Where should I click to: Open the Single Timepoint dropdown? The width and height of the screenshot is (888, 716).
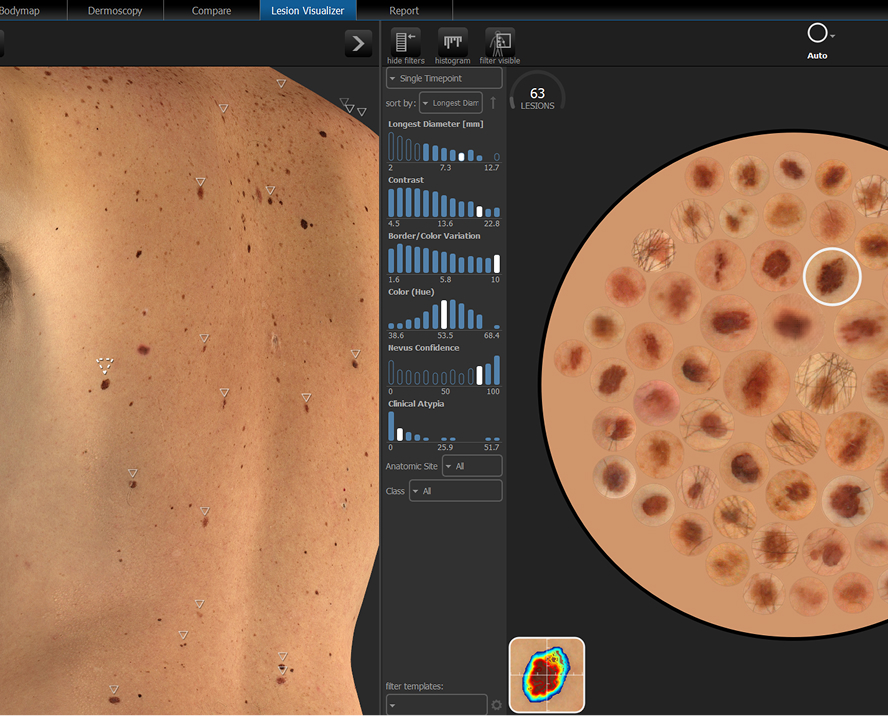coord(444,78)
